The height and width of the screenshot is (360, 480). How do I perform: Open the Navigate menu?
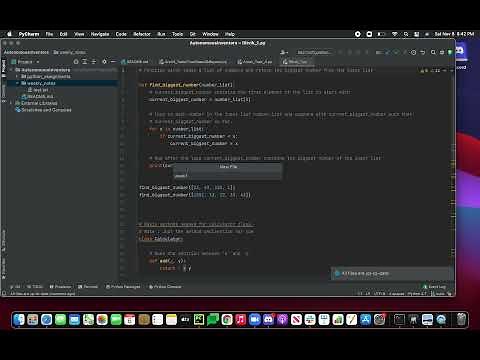point(100,34)
